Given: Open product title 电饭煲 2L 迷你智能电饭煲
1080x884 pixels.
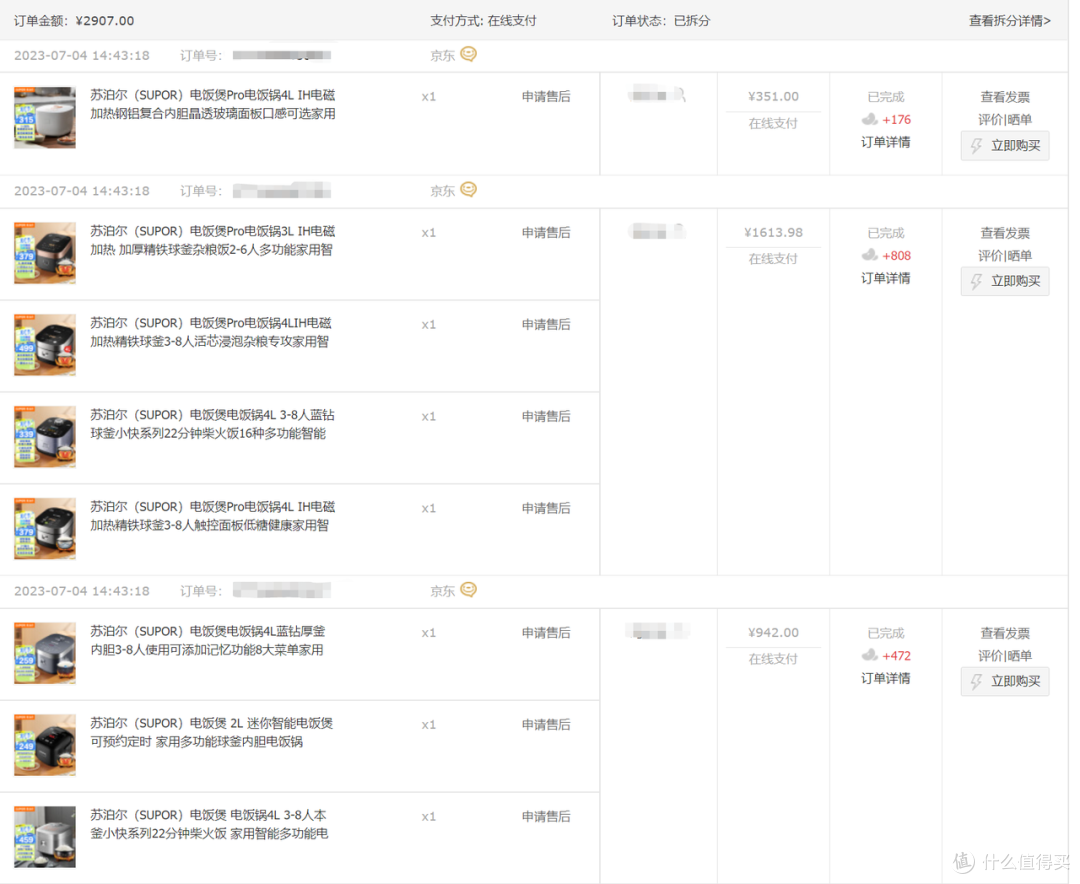Looking at the screenshot, I should 211,732.
